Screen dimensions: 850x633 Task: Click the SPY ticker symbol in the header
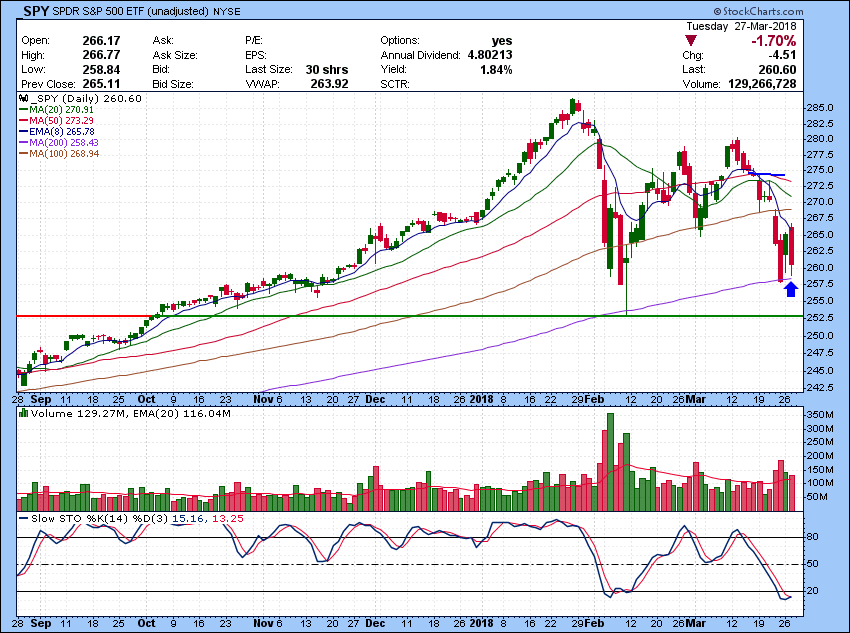[x=36, y=11]
